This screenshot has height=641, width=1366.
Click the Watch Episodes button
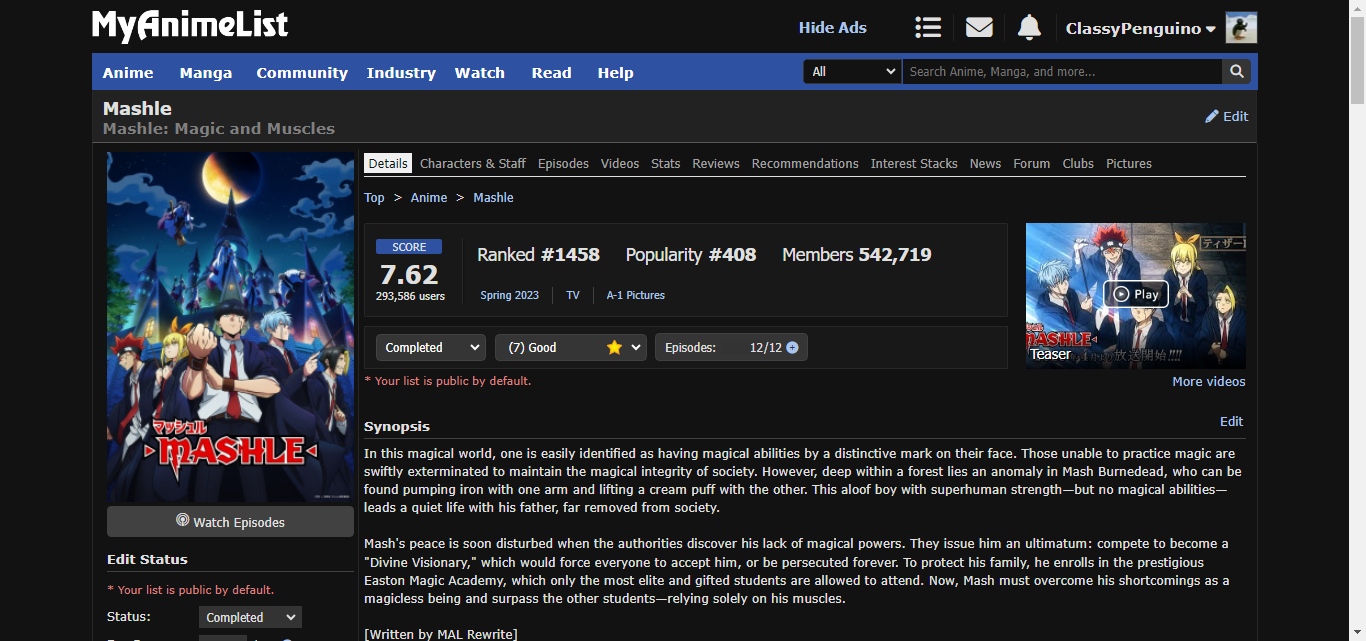point(230,522)
